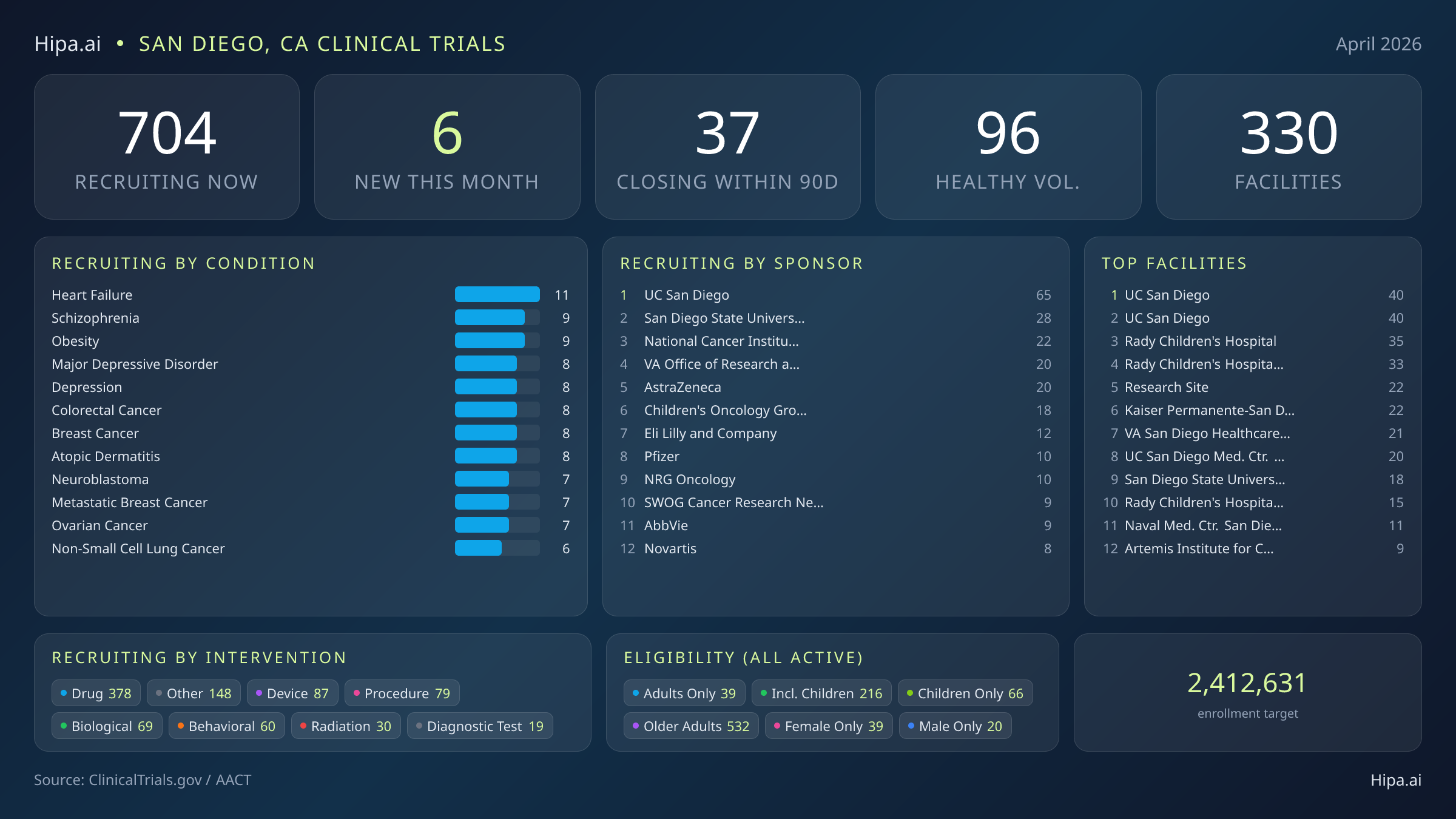Select NRG Oncology sponsor
Image resolution: width=1456 pixels, height=819 pixels.
(x=835, y=479)
